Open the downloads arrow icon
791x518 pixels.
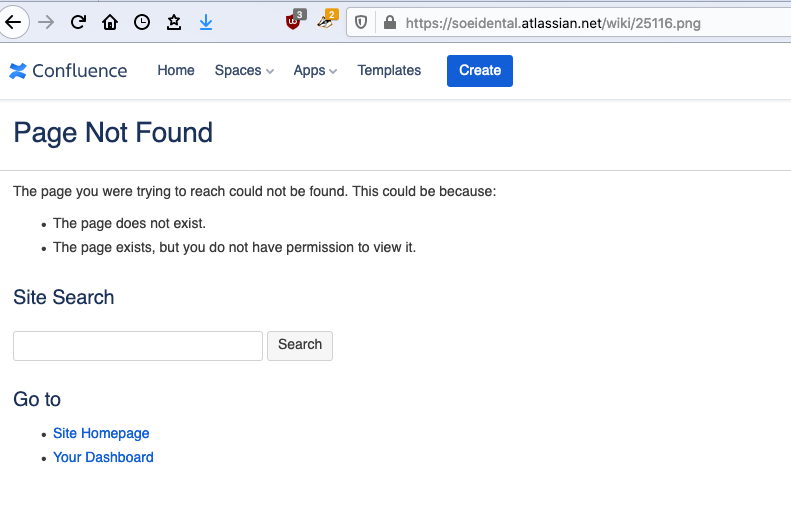click(206, 22)
